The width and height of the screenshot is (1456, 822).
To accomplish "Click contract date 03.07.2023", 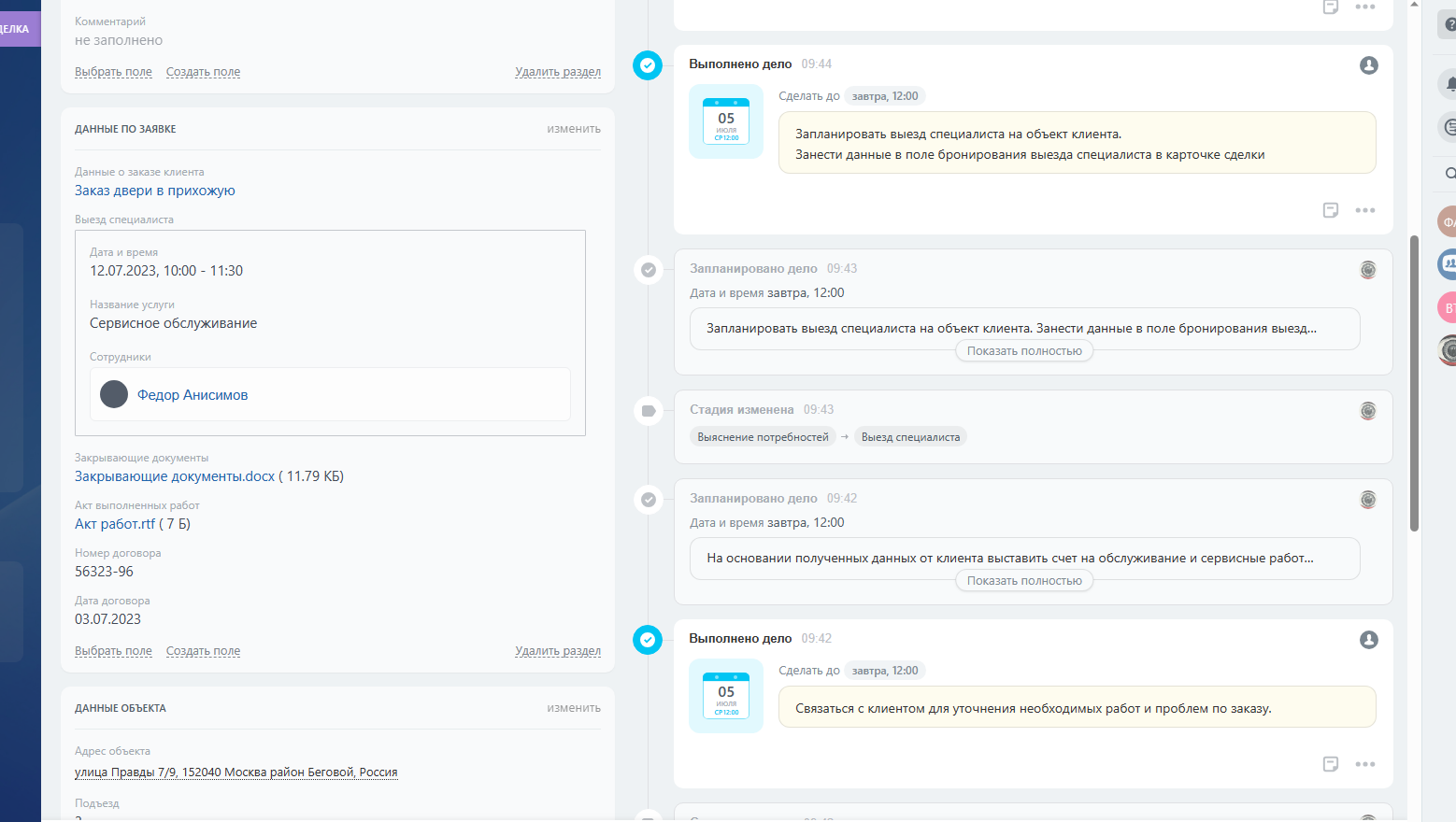I will [x=107, y=619].
